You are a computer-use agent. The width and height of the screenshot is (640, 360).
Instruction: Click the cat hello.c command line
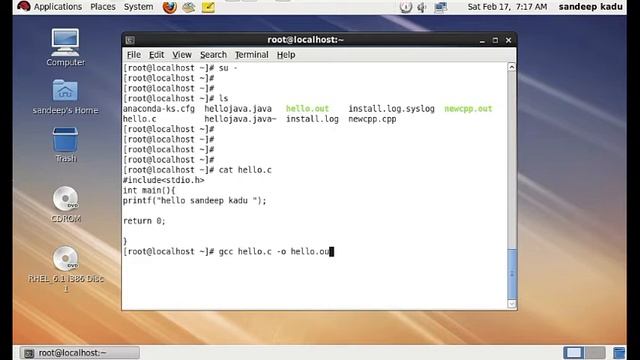[197, 170]
